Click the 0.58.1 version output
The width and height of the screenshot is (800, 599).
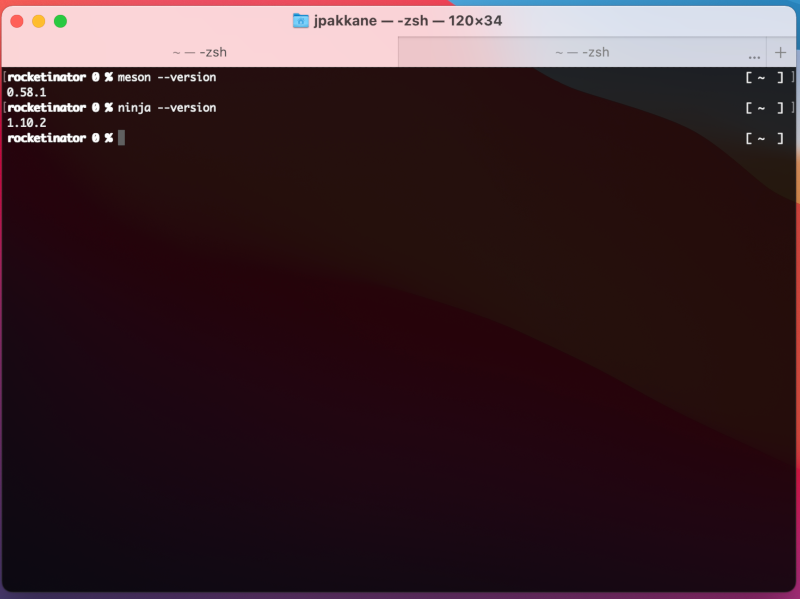(24, 92)
